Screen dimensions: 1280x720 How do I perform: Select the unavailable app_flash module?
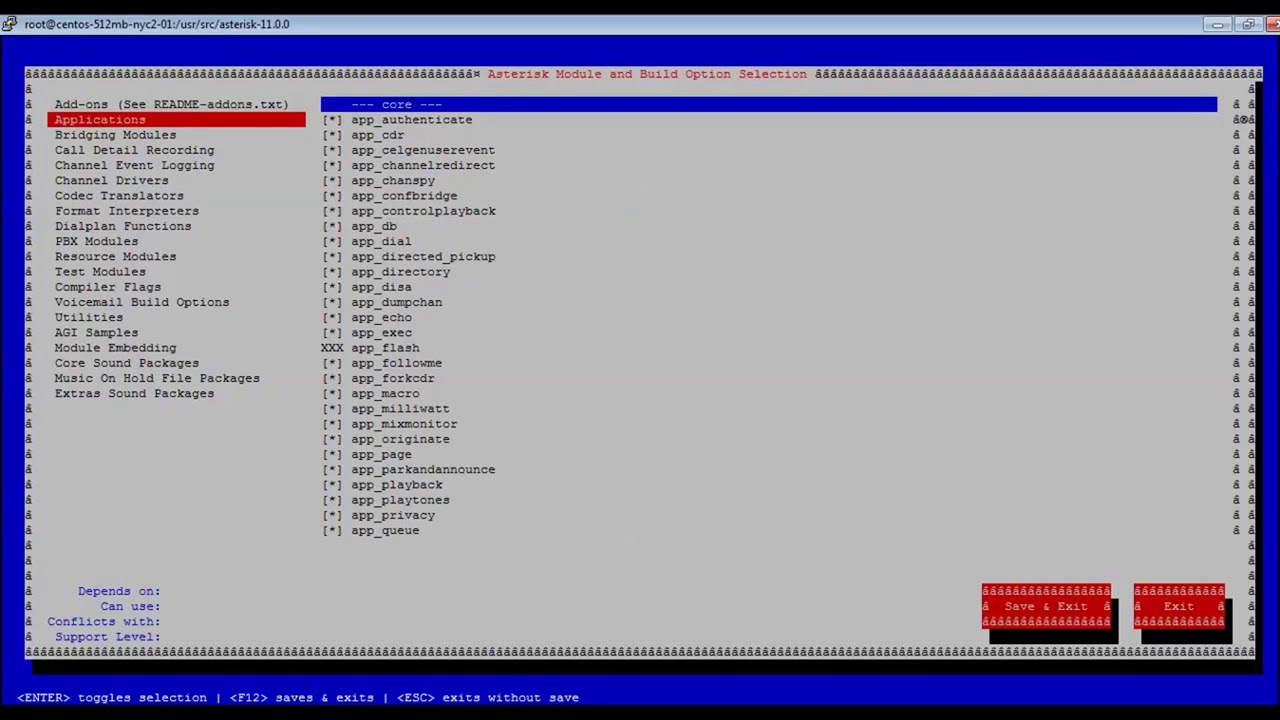(x=370, y=348)
